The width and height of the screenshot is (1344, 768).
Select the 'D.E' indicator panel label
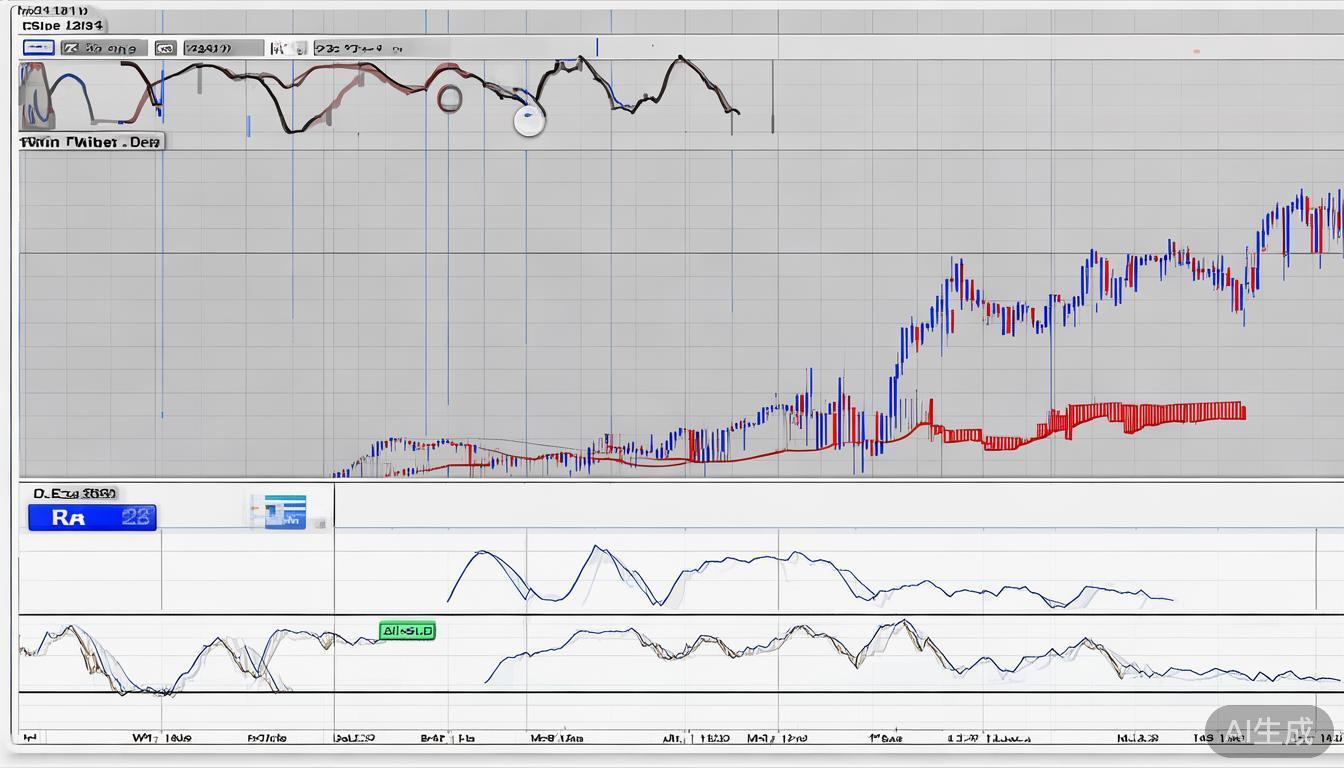(x=75, y=493)
